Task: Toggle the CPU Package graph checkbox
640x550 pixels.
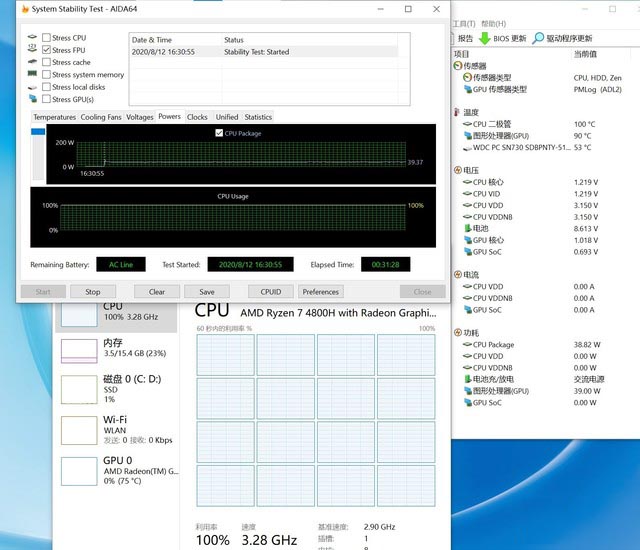Action: coord(219,133)
